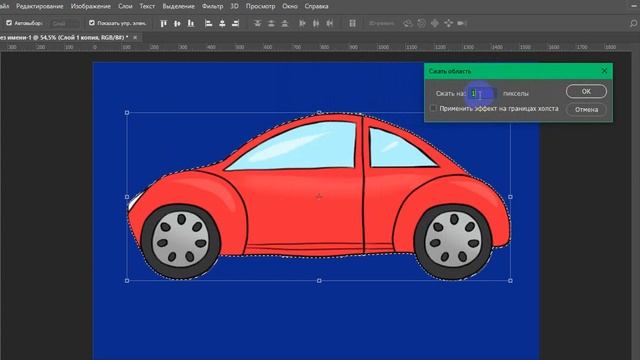Click the right-middle transform handle

coord(510,197)
